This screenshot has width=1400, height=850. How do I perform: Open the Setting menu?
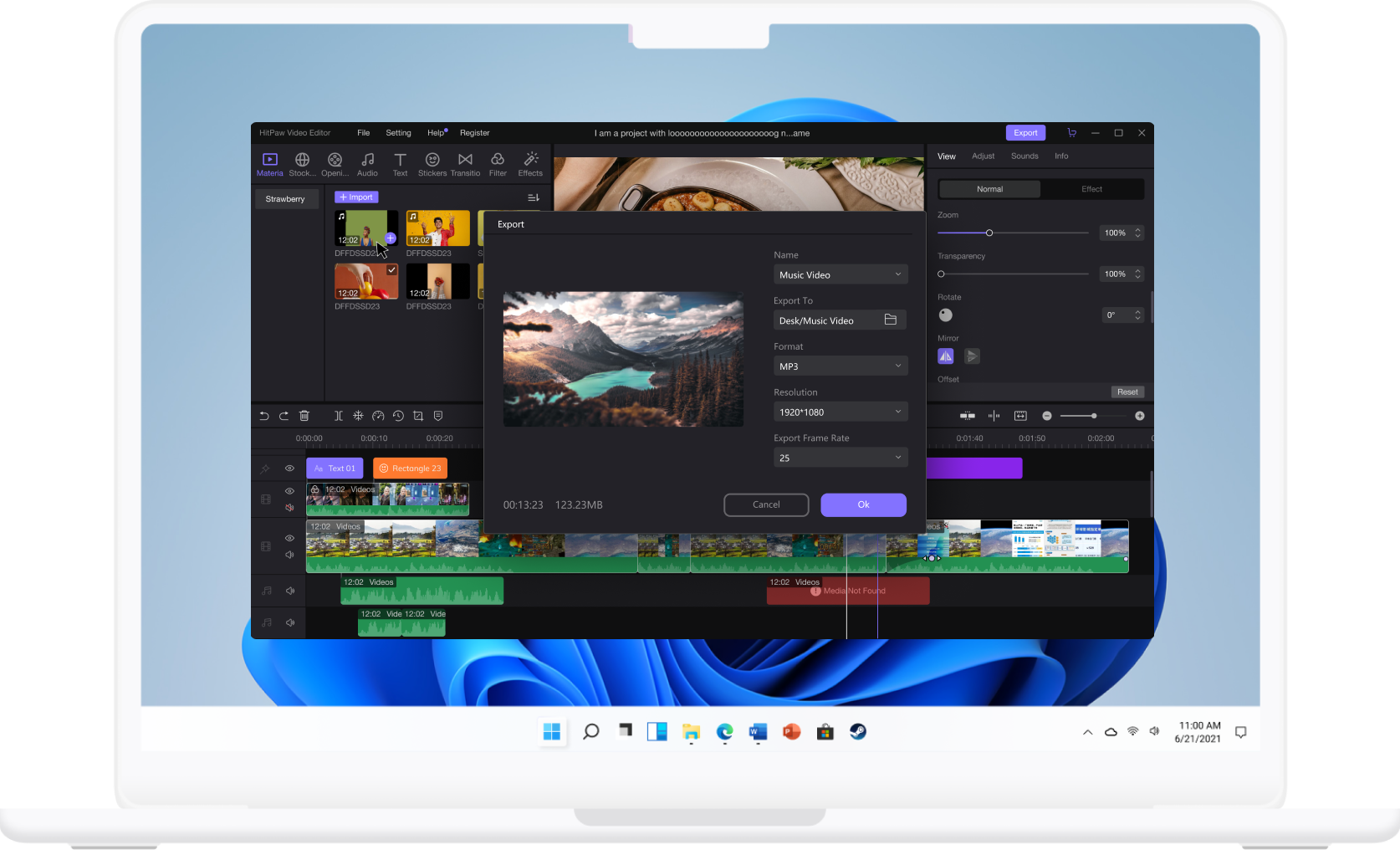398,133
